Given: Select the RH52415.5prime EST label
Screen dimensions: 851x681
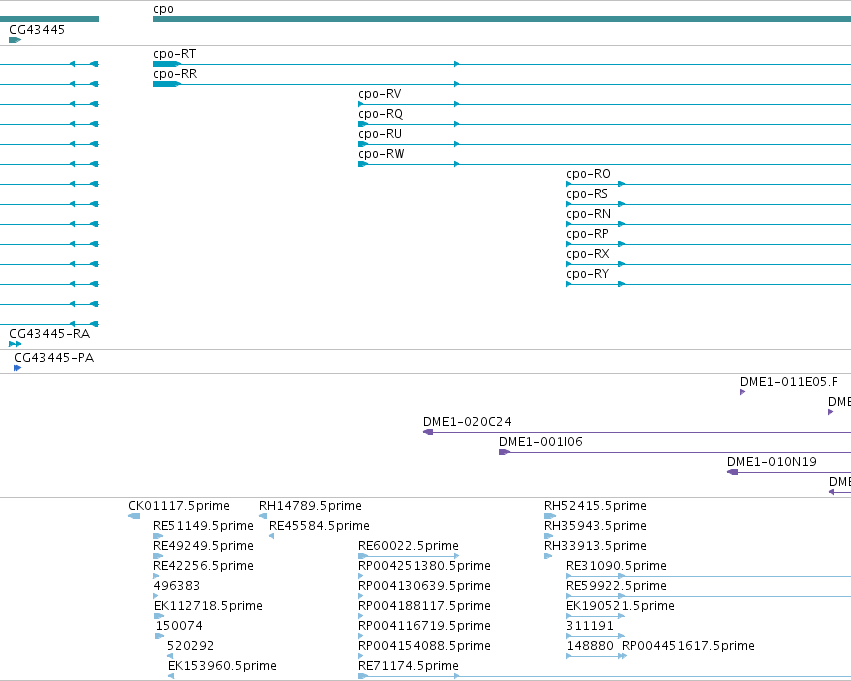Looking at the screenshot, I should coord(595,506).
